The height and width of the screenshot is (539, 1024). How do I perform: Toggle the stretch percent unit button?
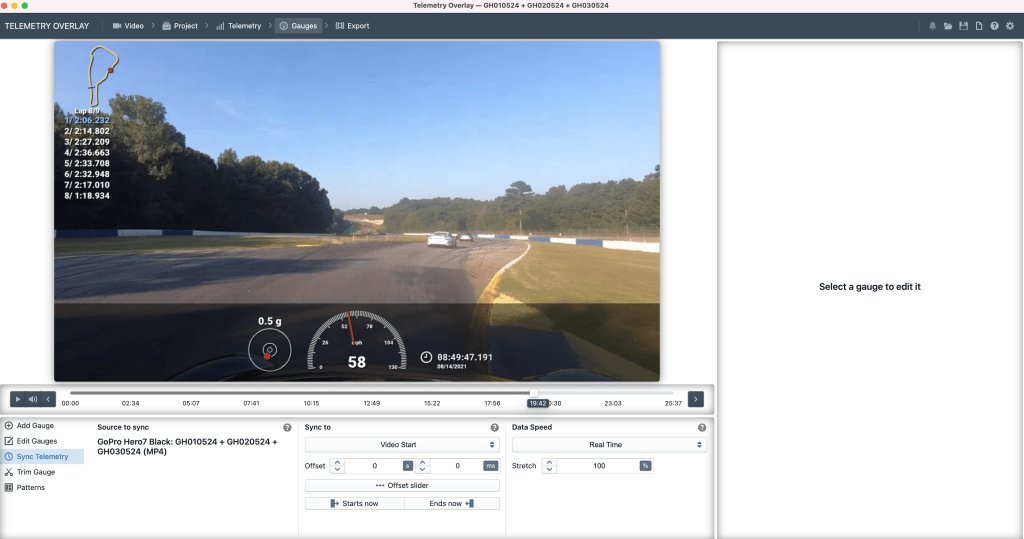point(646,466)
